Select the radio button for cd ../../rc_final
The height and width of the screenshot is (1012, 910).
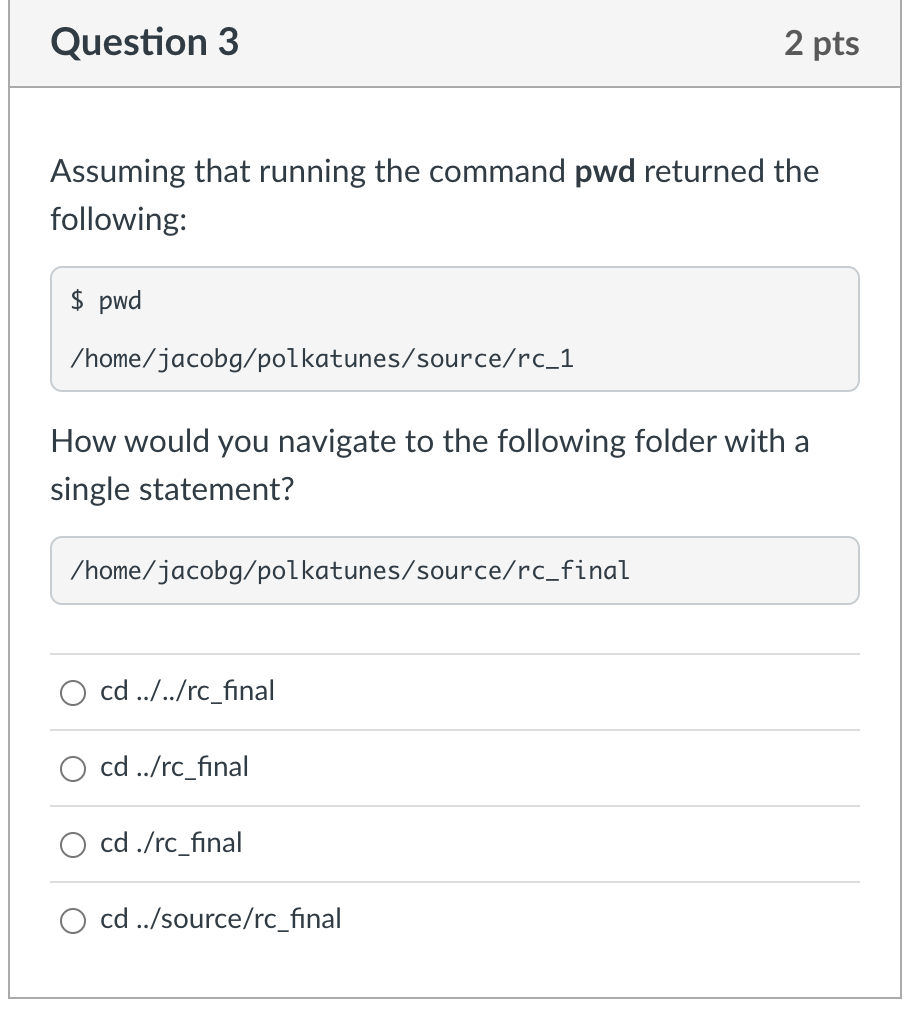pyautogui.click(x=72, y=691)
